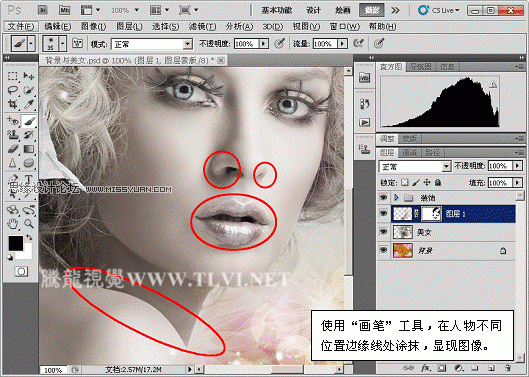Select the Gradient tool
529x377 pixels.
[x=29, y=149]
